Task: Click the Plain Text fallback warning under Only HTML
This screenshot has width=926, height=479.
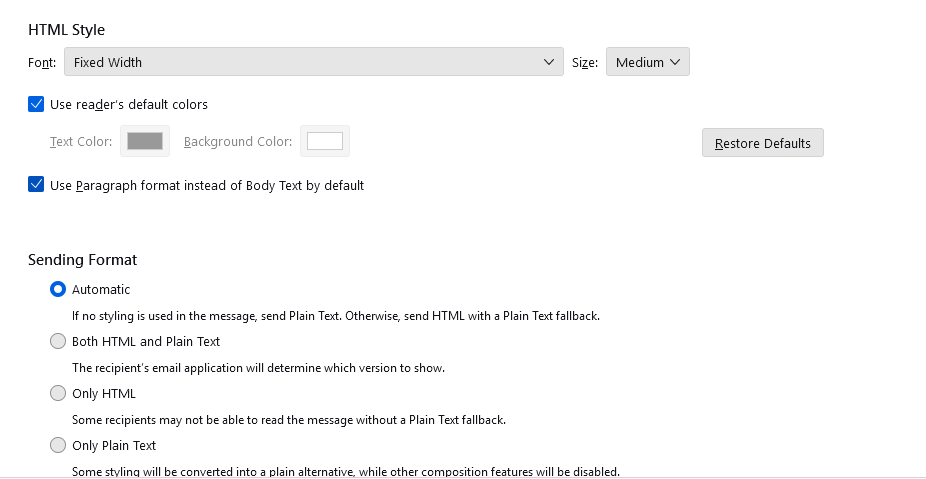Action: (289, 420)
